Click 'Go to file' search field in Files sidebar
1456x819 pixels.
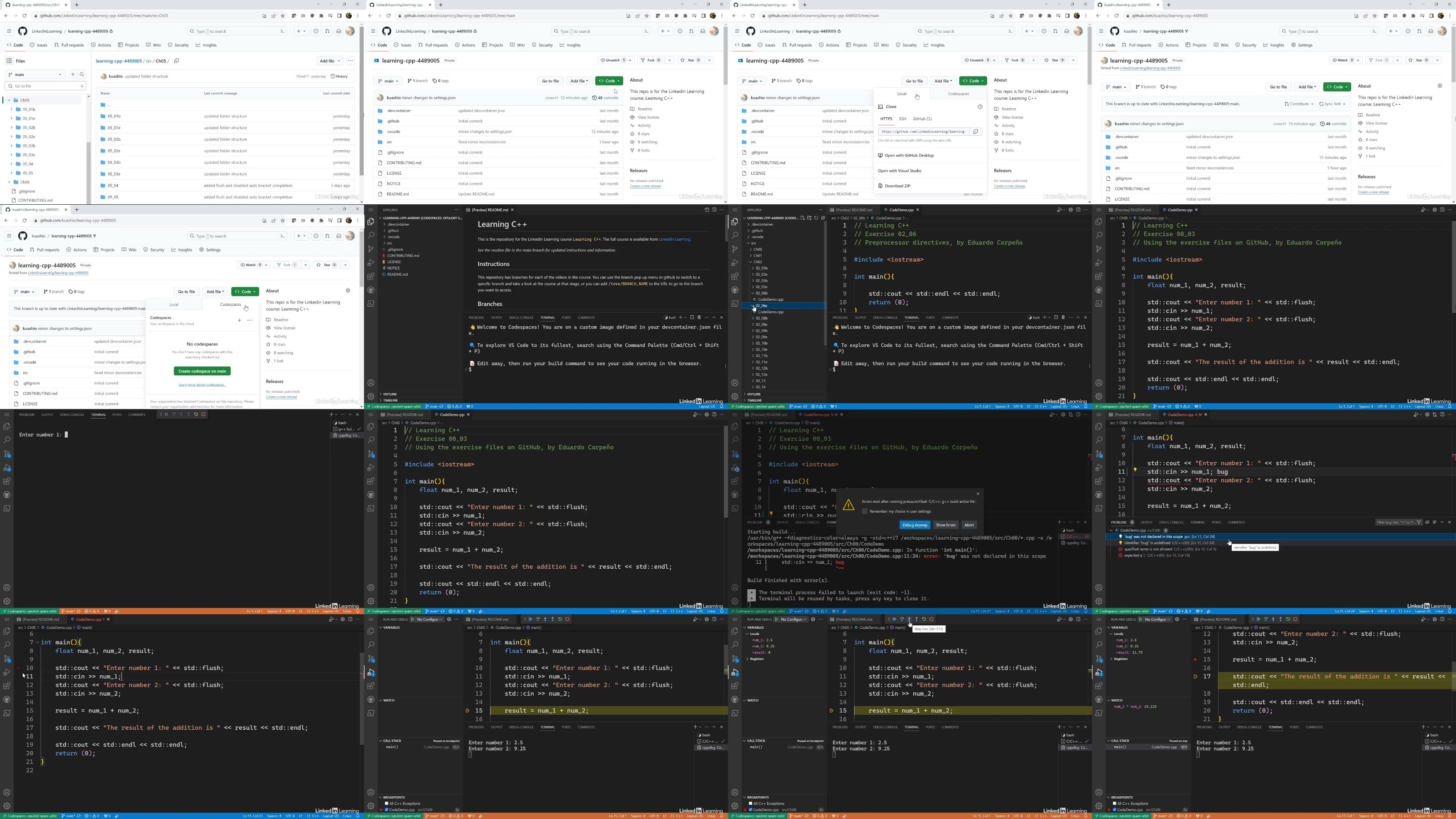[45, 86]
